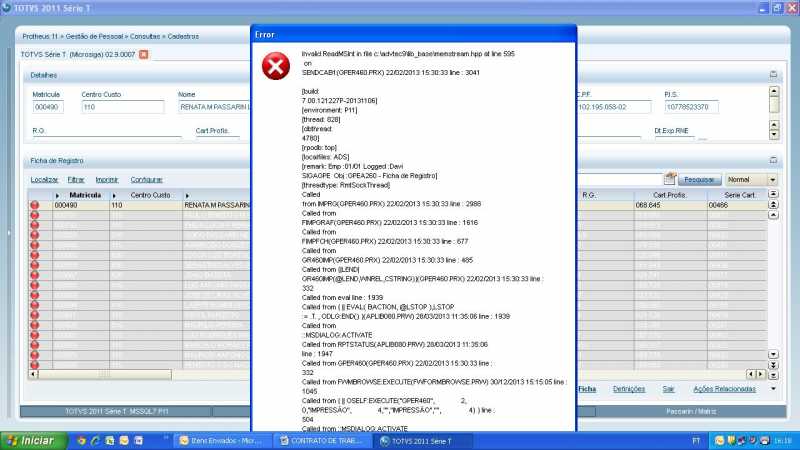Switch to CONTRATO DE TRAB taskbar window
This screenshot has height=450, width=800.
322,441
